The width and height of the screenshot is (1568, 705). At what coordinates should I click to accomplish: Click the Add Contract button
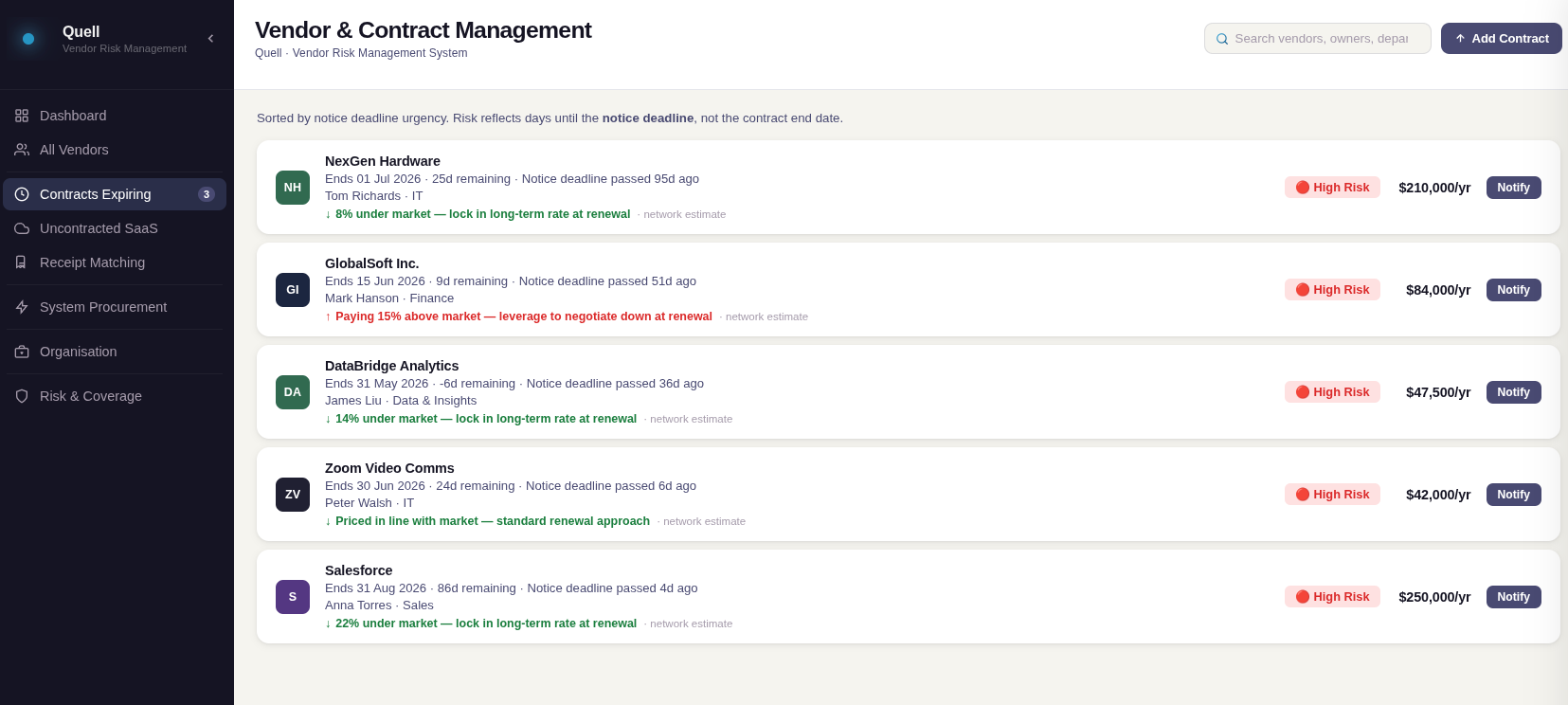[x=1502, y=39]
